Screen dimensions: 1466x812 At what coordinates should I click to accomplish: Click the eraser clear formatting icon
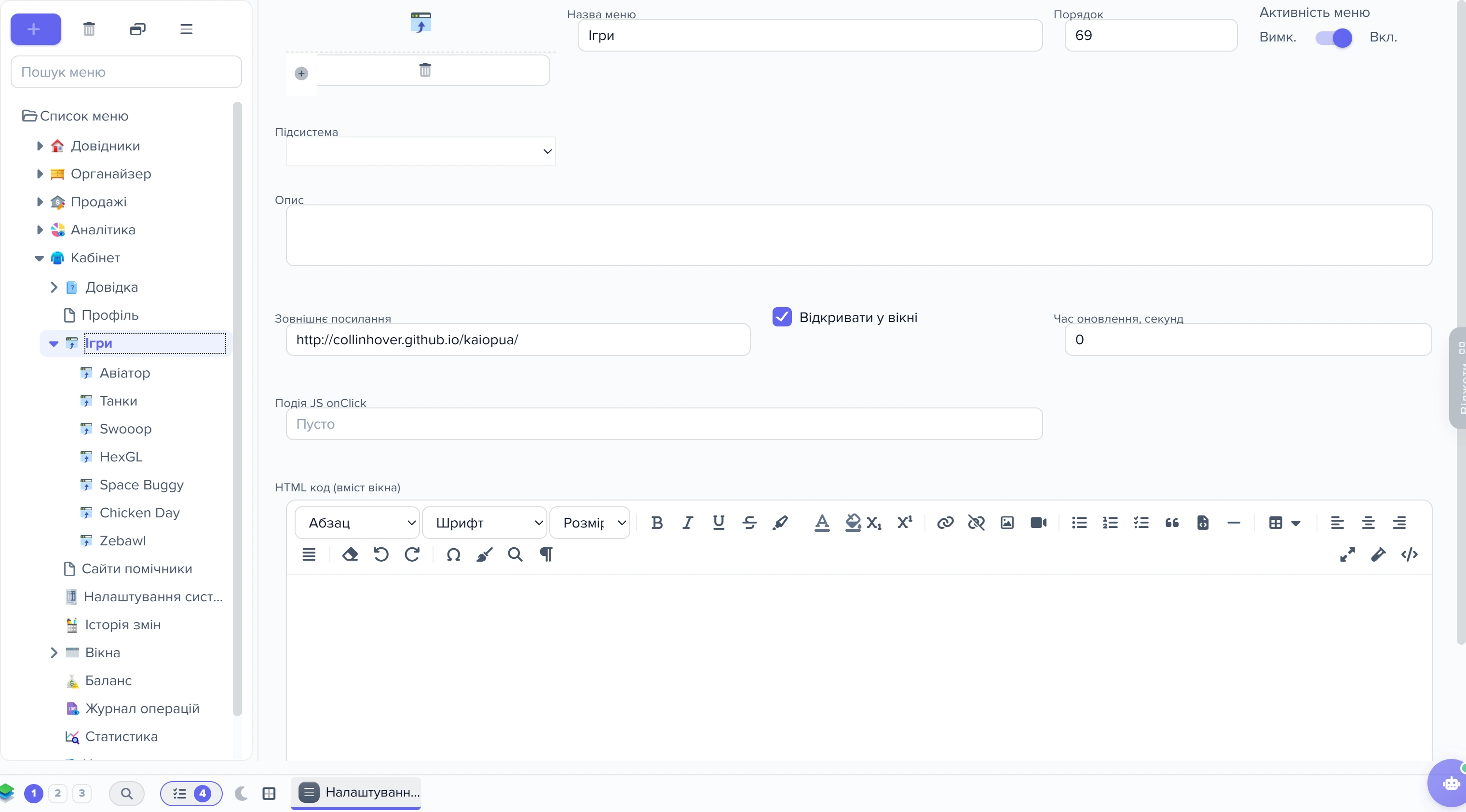pyautogui.click(x=350, y=554)
